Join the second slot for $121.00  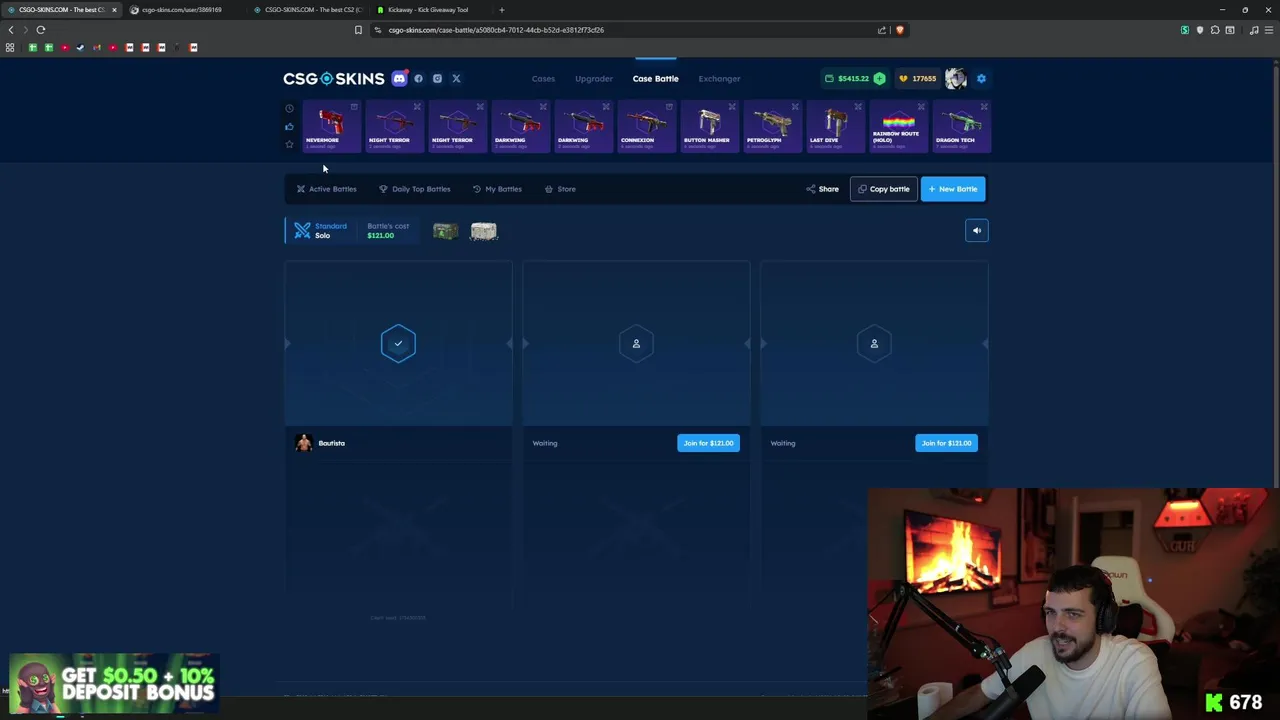708,443
